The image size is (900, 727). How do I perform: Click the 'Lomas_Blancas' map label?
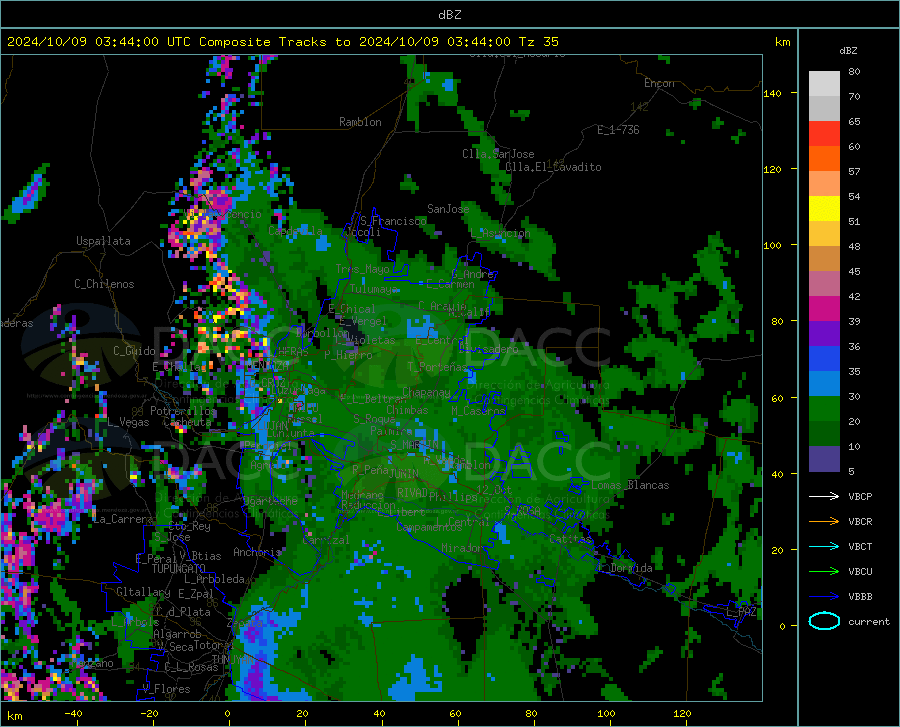point(630,485)
